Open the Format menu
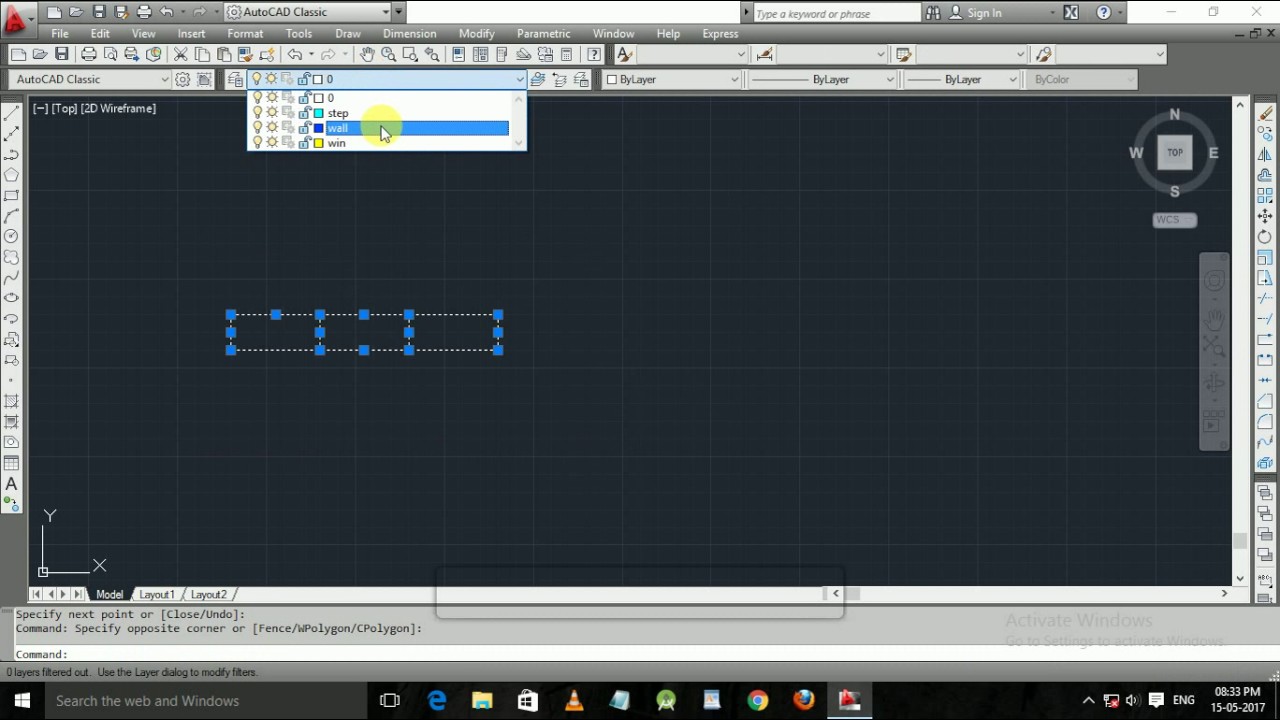1280x720 pixels. [245, 33]
